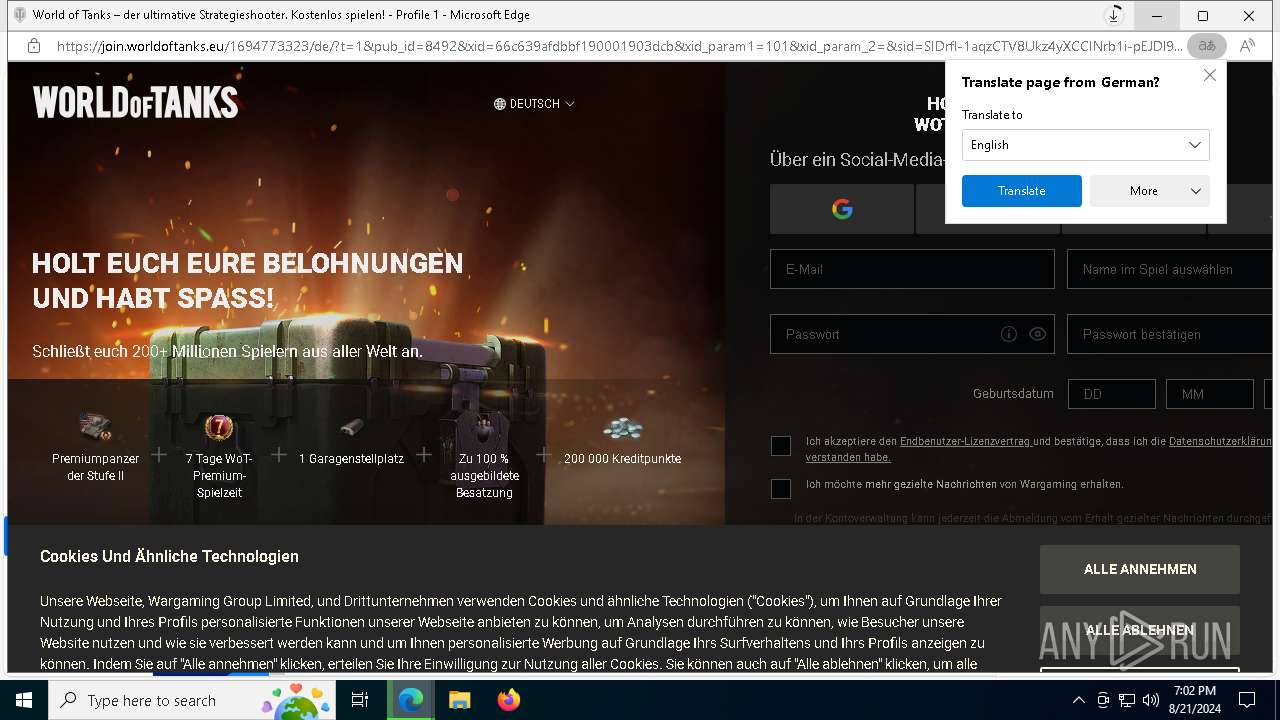The width and height of the screenshot is (1280, 720).
Task: Toggle password visibility eye icon
Action: click(1037, 334)
